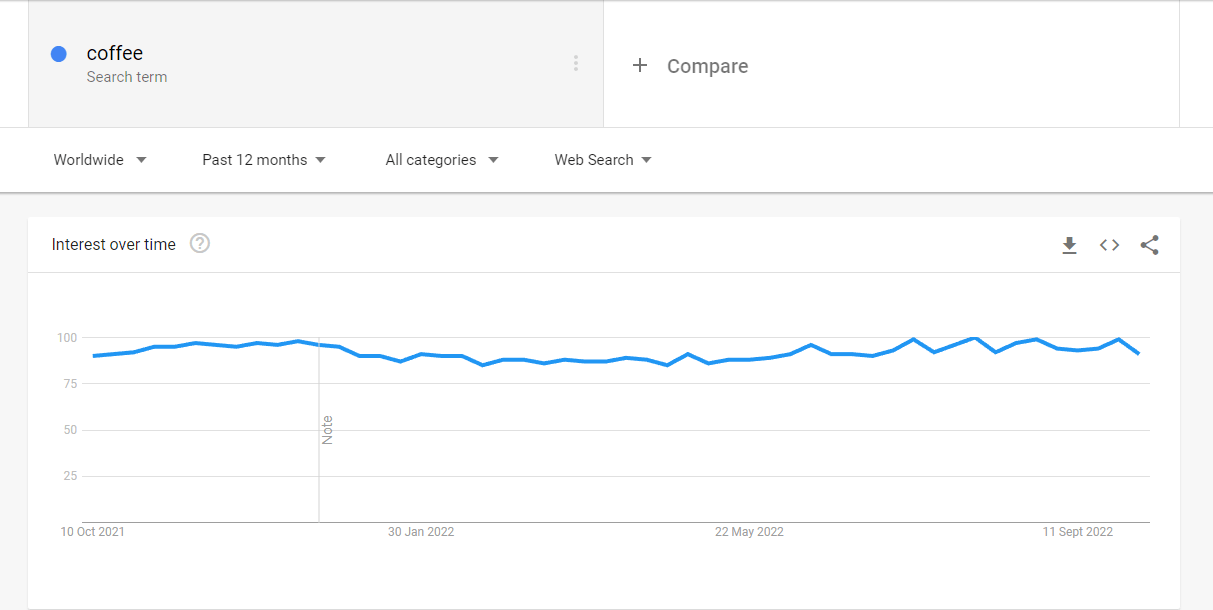Click the trend line's final data point

pyautogui.click(x=1139, y=353)
